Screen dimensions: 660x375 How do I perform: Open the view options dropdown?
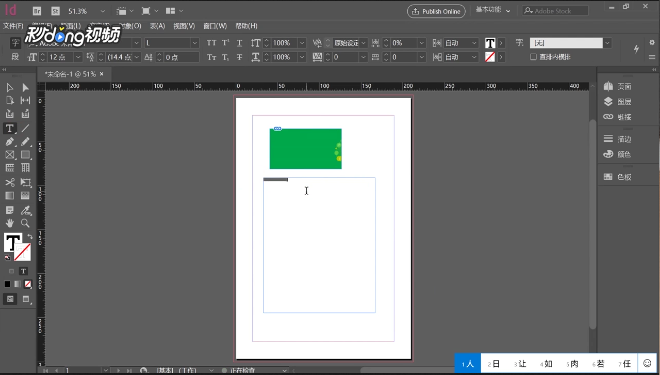[125, 11]
